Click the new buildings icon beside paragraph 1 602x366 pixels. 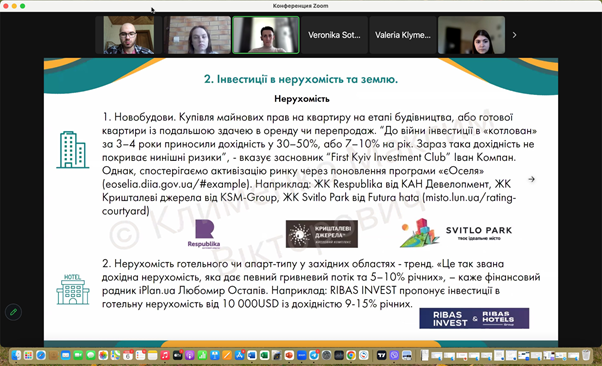click(x=73, y=150)
